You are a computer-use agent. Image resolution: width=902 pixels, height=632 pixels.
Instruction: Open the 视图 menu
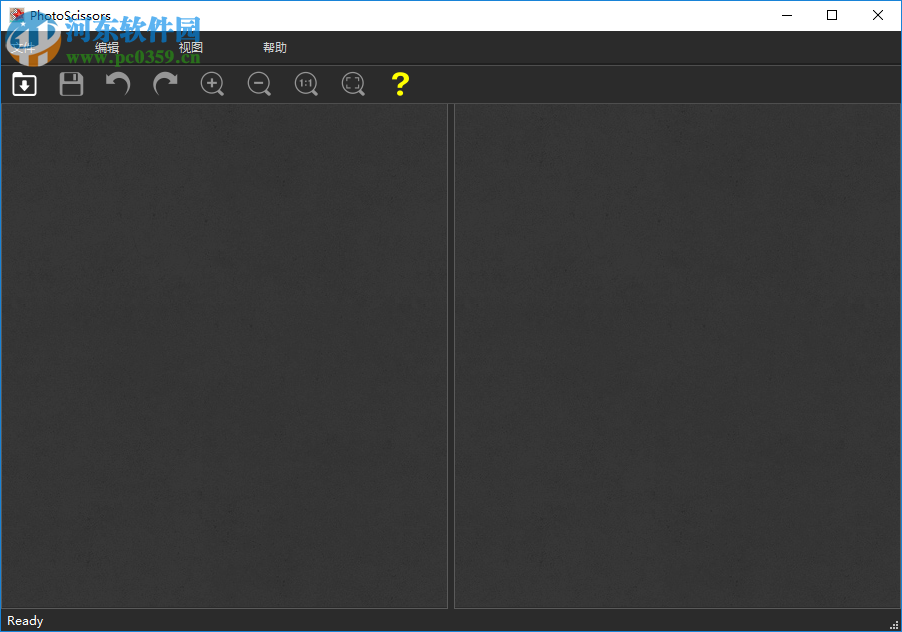191,47
